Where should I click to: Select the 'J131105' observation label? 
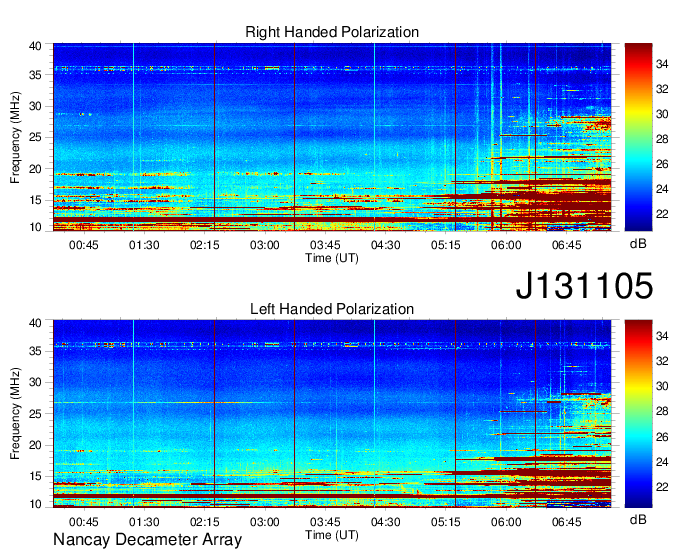[584, 285]
